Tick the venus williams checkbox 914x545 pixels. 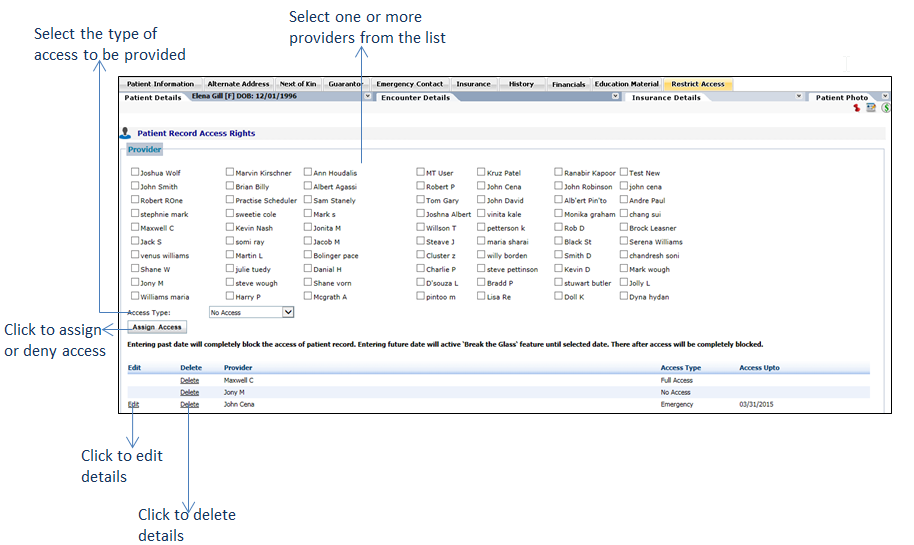coord(135,255)
